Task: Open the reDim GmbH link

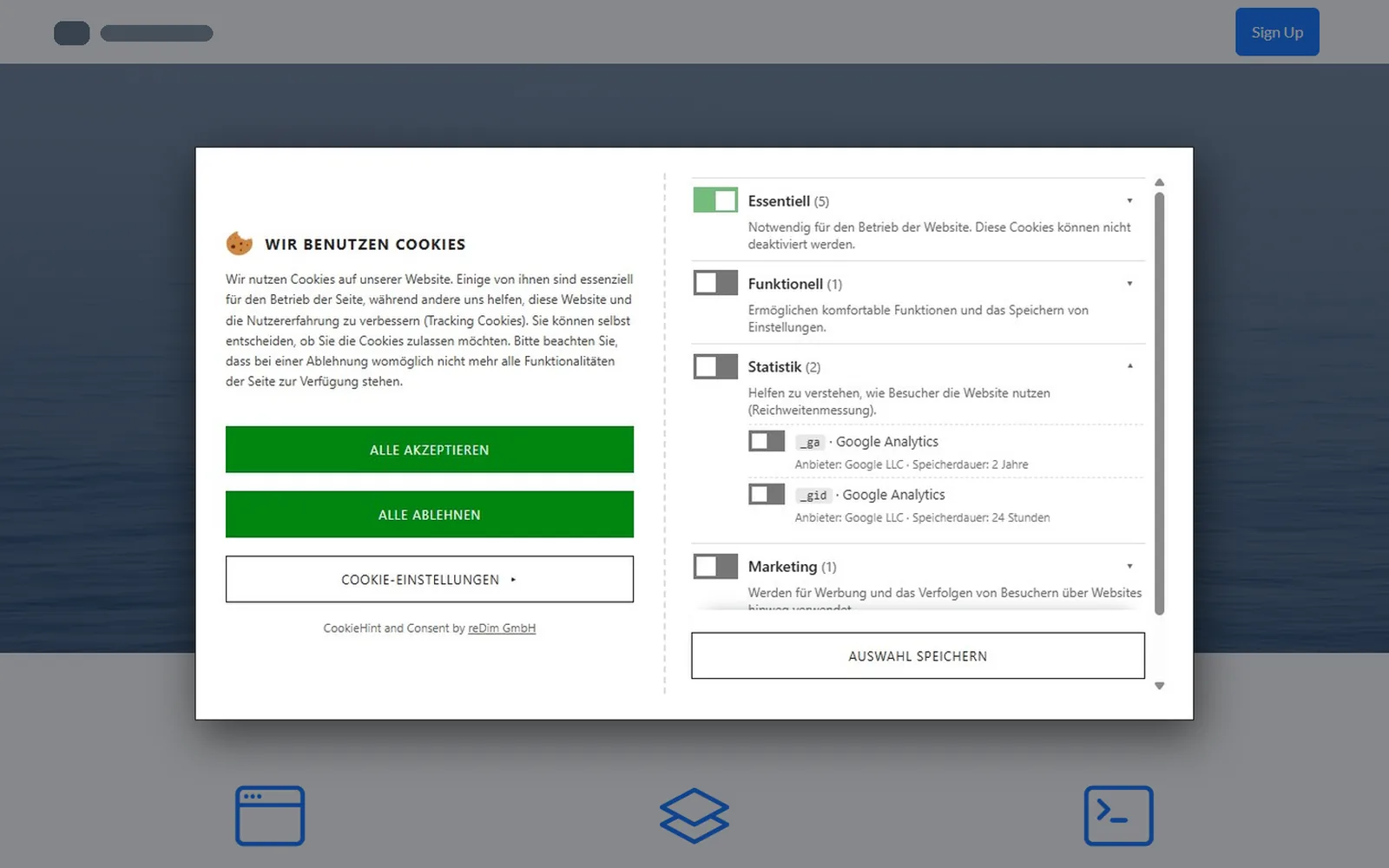Action: click(502, 628)
